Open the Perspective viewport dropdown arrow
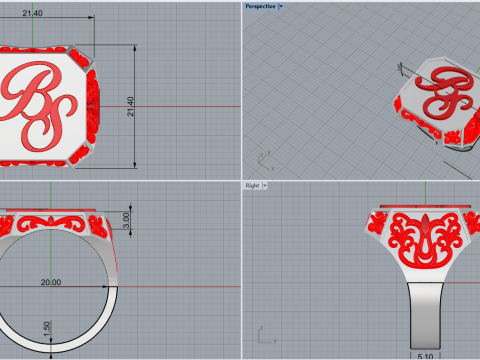This screenshot has height=360, width=480. 281,6
